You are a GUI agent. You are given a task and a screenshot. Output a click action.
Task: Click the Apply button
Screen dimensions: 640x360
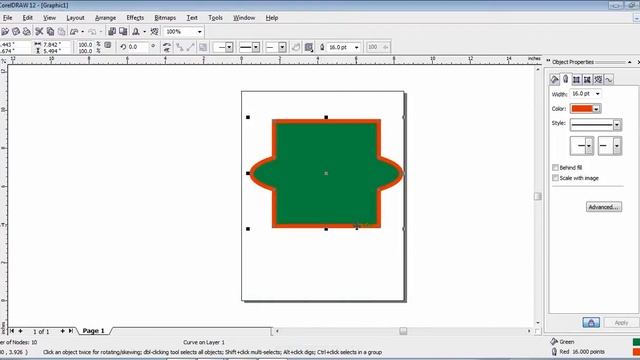pyautogui.click(x=621, y=322)
